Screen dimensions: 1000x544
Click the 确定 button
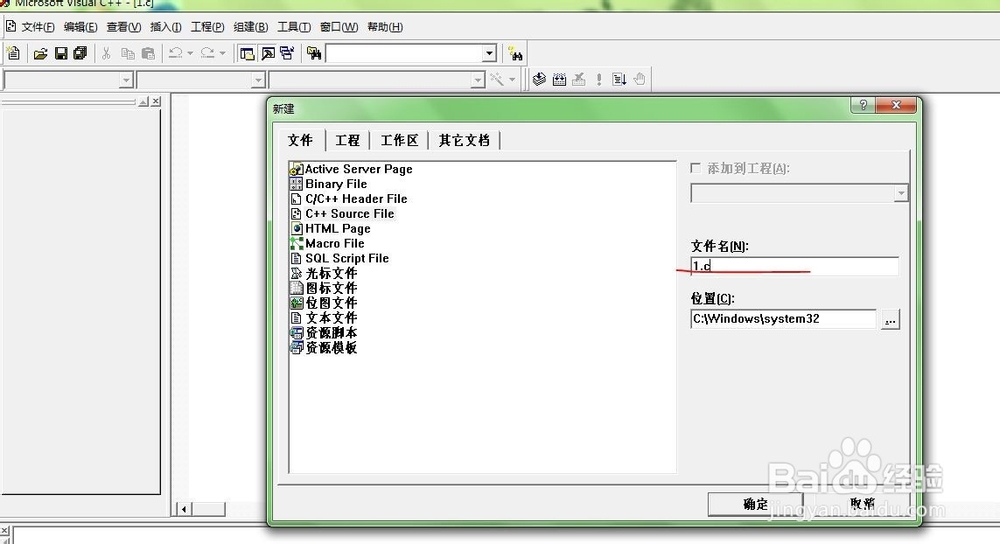755,504
